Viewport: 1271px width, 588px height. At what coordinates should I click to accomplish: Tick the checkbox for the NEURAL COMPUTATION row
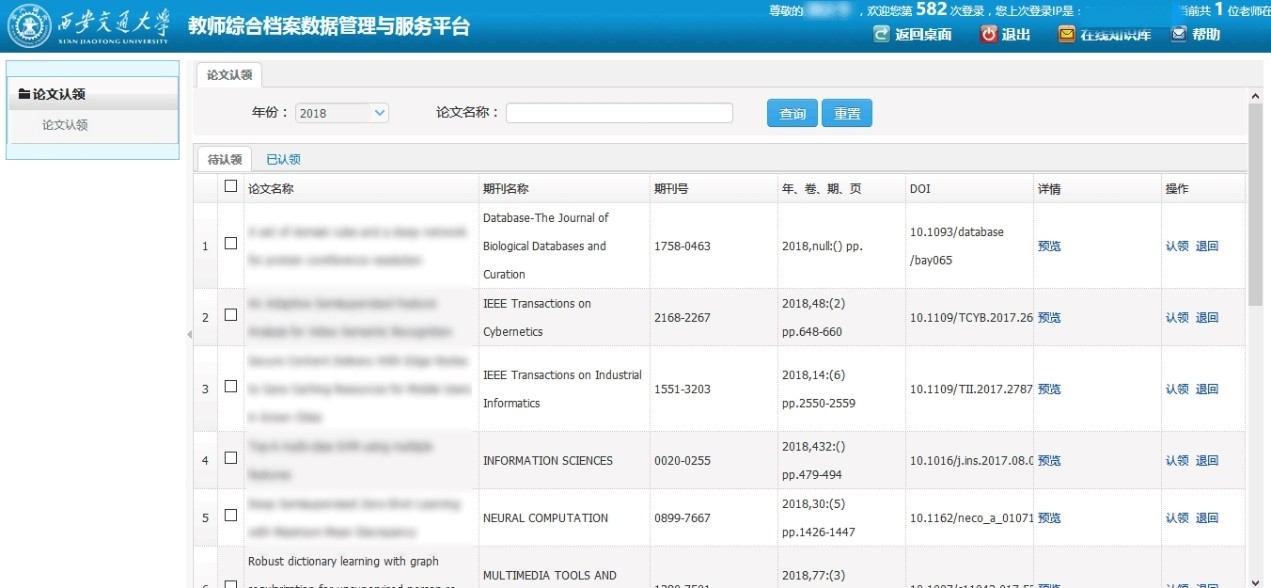pos(231,515)
